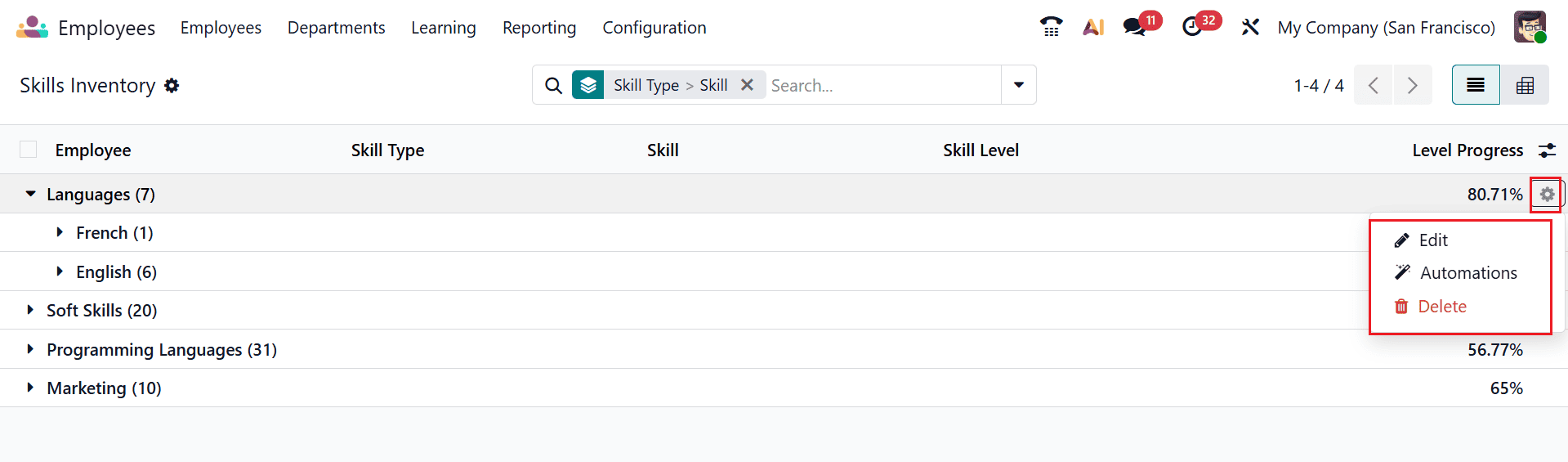Expand the Marketing group

coord(30,388)
